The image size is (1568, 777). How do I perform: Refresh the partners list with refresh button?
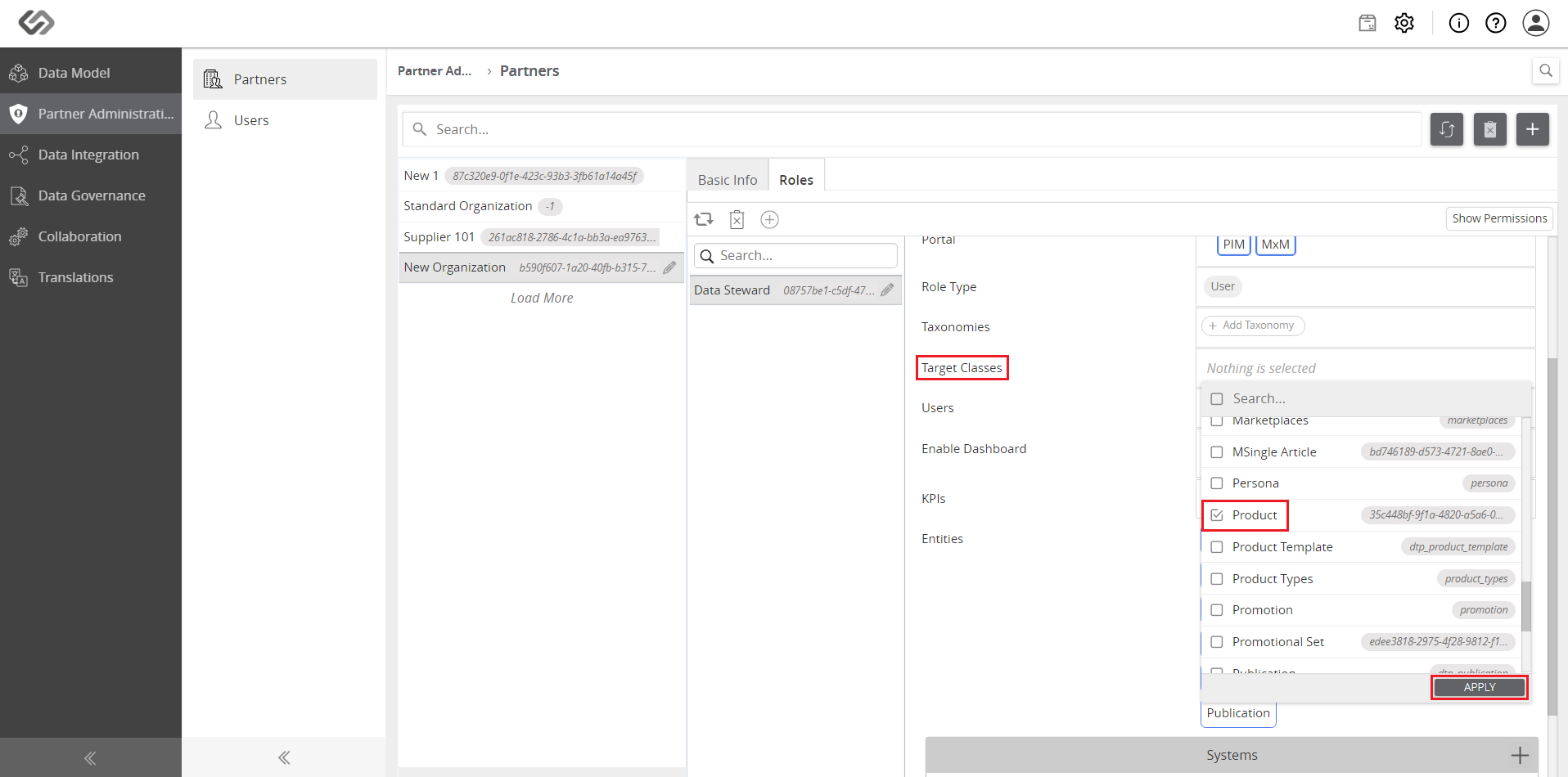[x=1447, y=129]
